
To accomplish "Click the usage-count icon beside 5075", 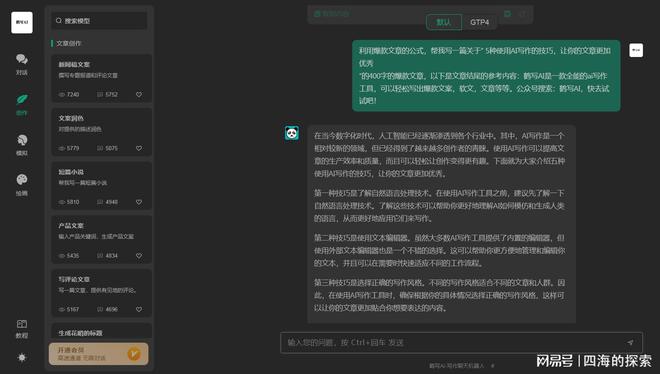I will pyautogui.click(x=100, y=149).
